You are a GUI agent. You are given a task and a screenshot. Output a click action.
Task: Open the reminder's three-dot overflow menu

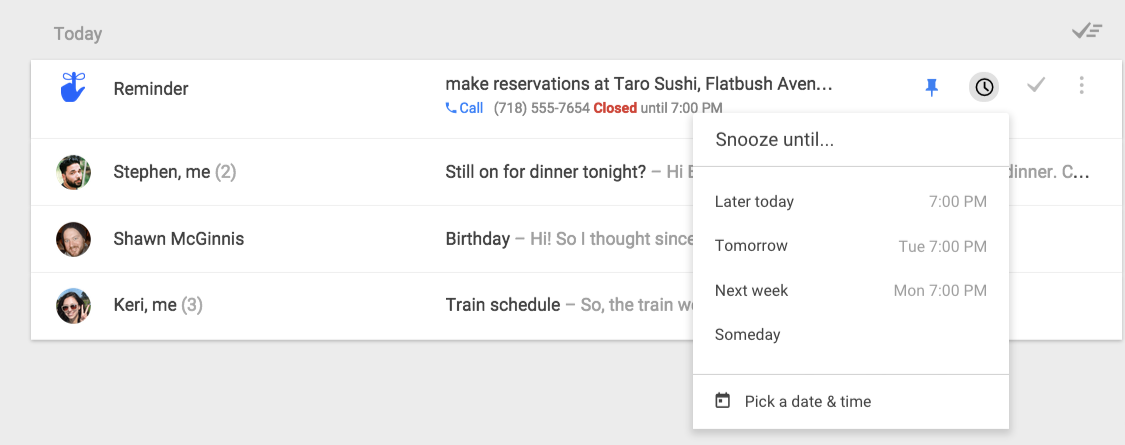pos(1081,87)
